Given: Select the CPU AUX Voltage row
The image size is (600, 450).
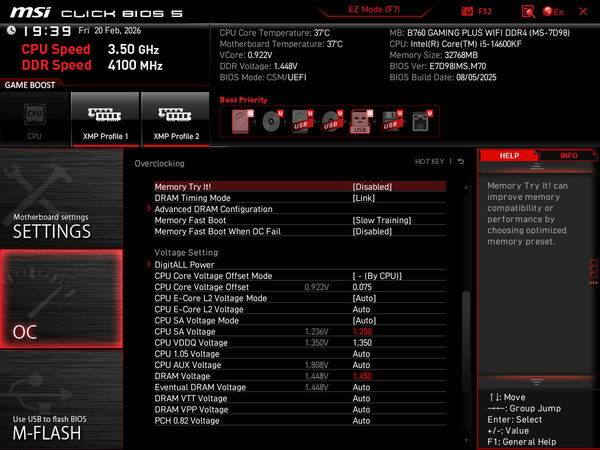Looking at the screenshot, I should pos(300,365).
